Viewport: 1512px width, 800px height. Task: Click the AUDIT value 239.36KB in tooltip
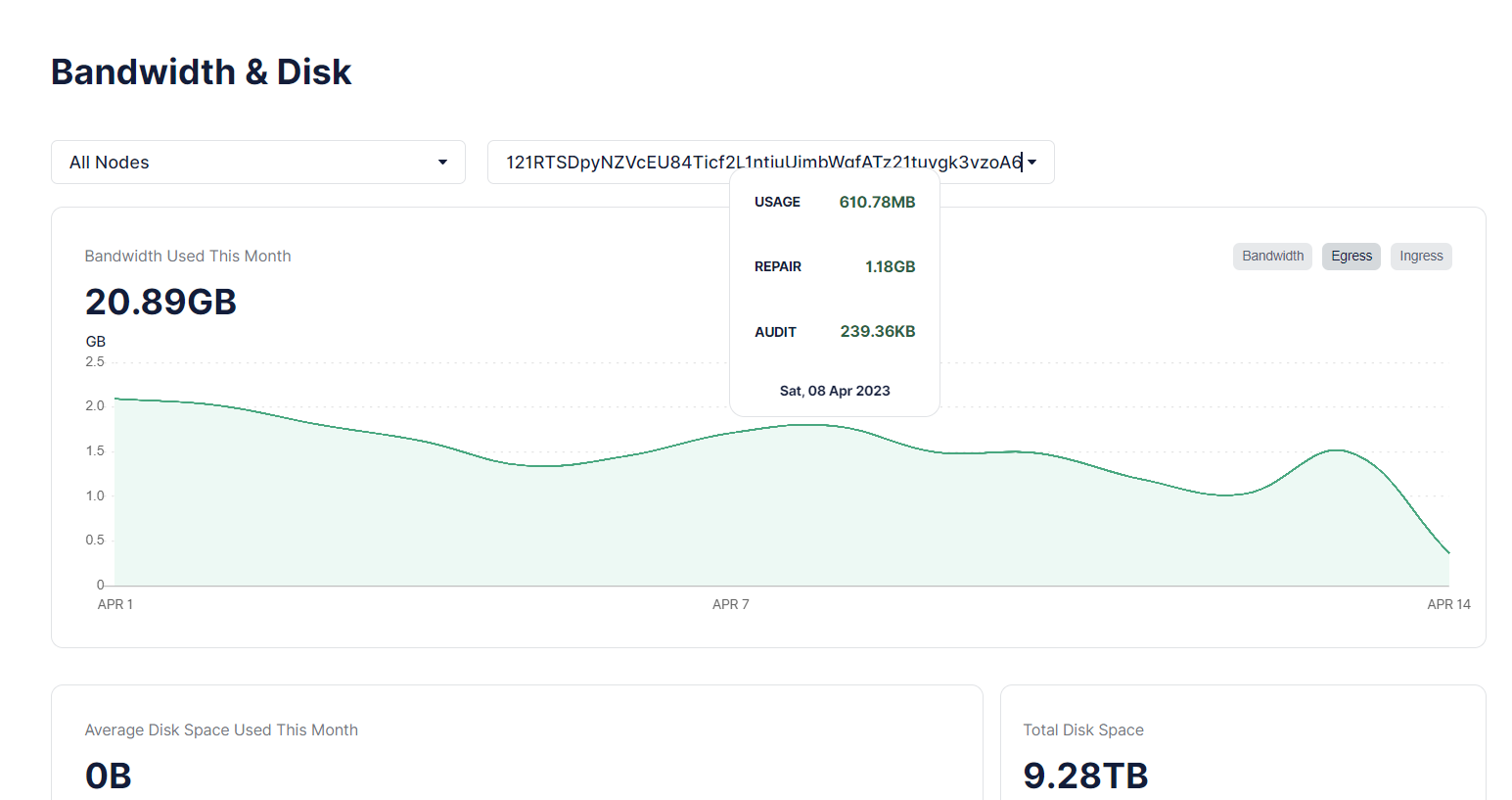coord(877,332)
